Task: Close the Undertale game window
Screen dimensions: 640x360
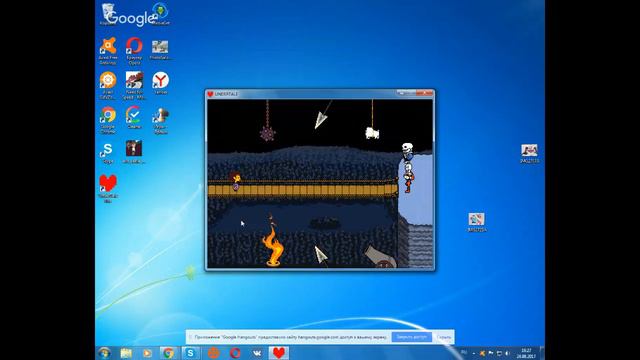Action: [425, 93]
